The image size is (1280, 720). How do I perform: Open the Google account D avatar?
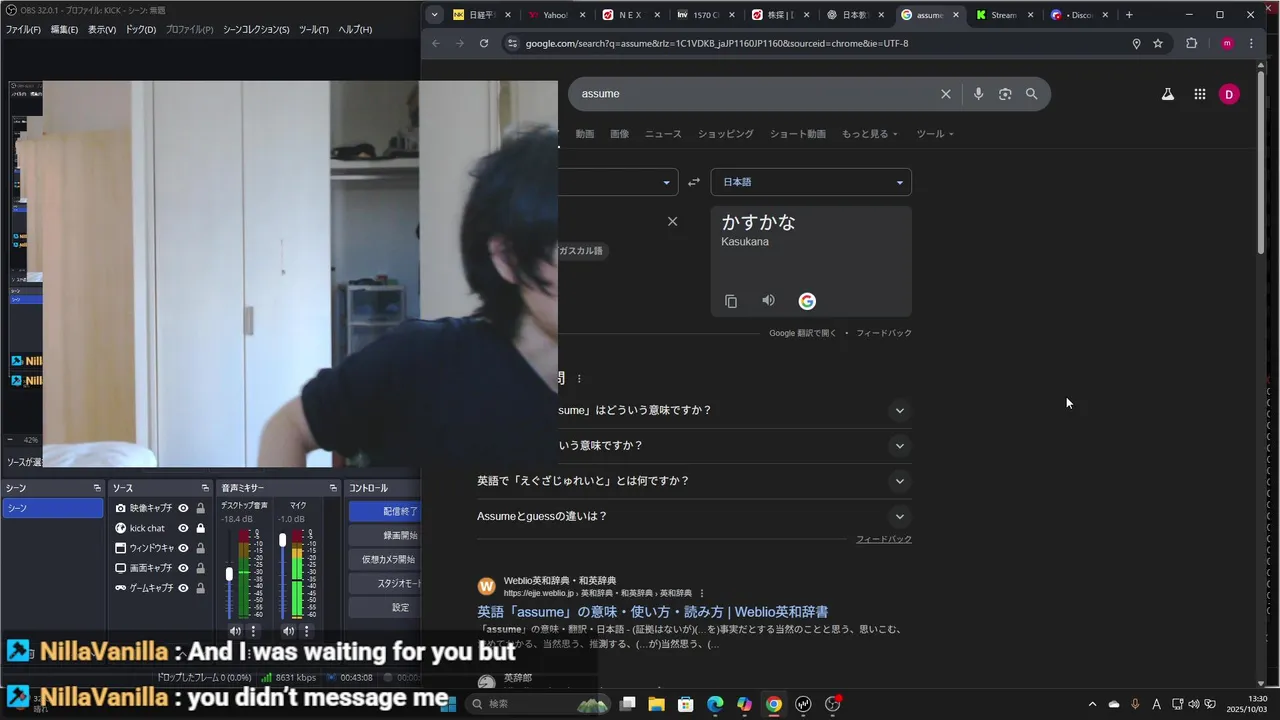(1229, 94)
